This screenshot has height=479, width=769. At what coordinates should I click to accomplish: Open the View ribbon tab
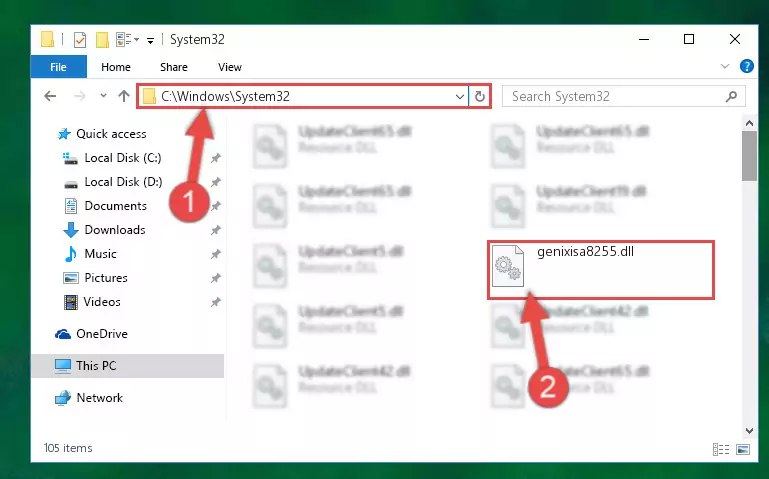[x=230, y=67]
